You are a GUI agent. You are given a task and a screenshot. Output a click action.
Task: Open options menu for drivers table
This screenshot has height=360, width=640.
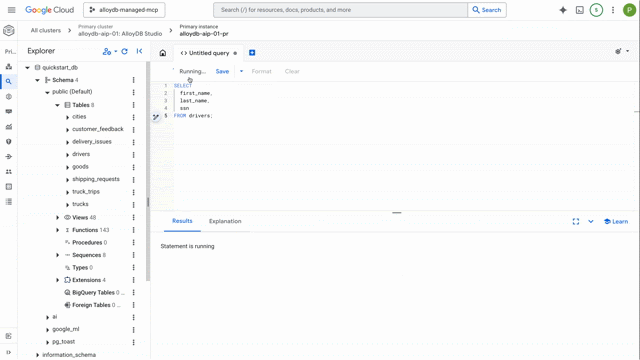coord(133,155)
